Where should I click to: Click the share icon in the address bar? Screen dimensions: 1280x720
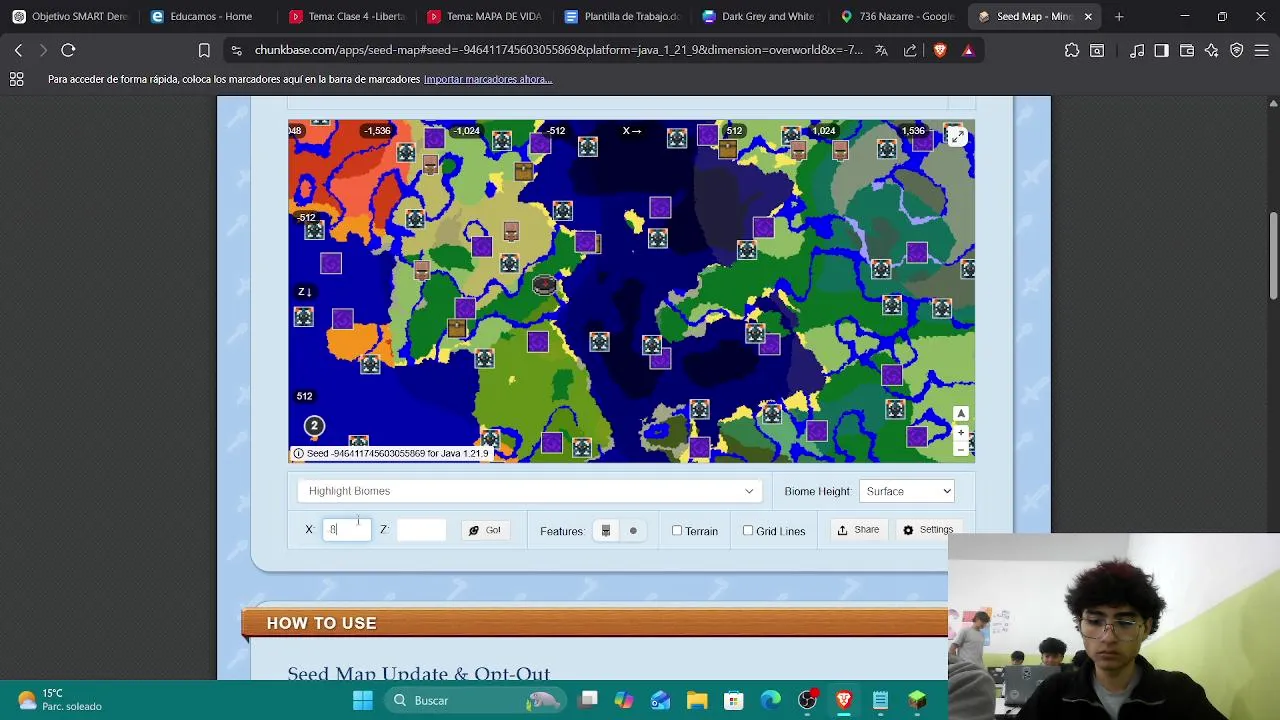point(910,50)
